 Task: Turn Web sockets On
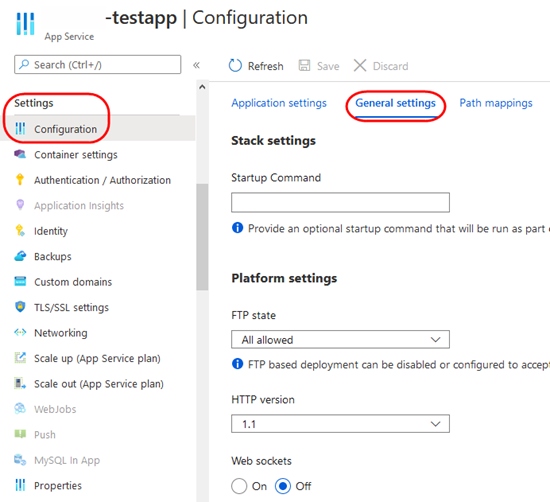[x=239, y=486]
